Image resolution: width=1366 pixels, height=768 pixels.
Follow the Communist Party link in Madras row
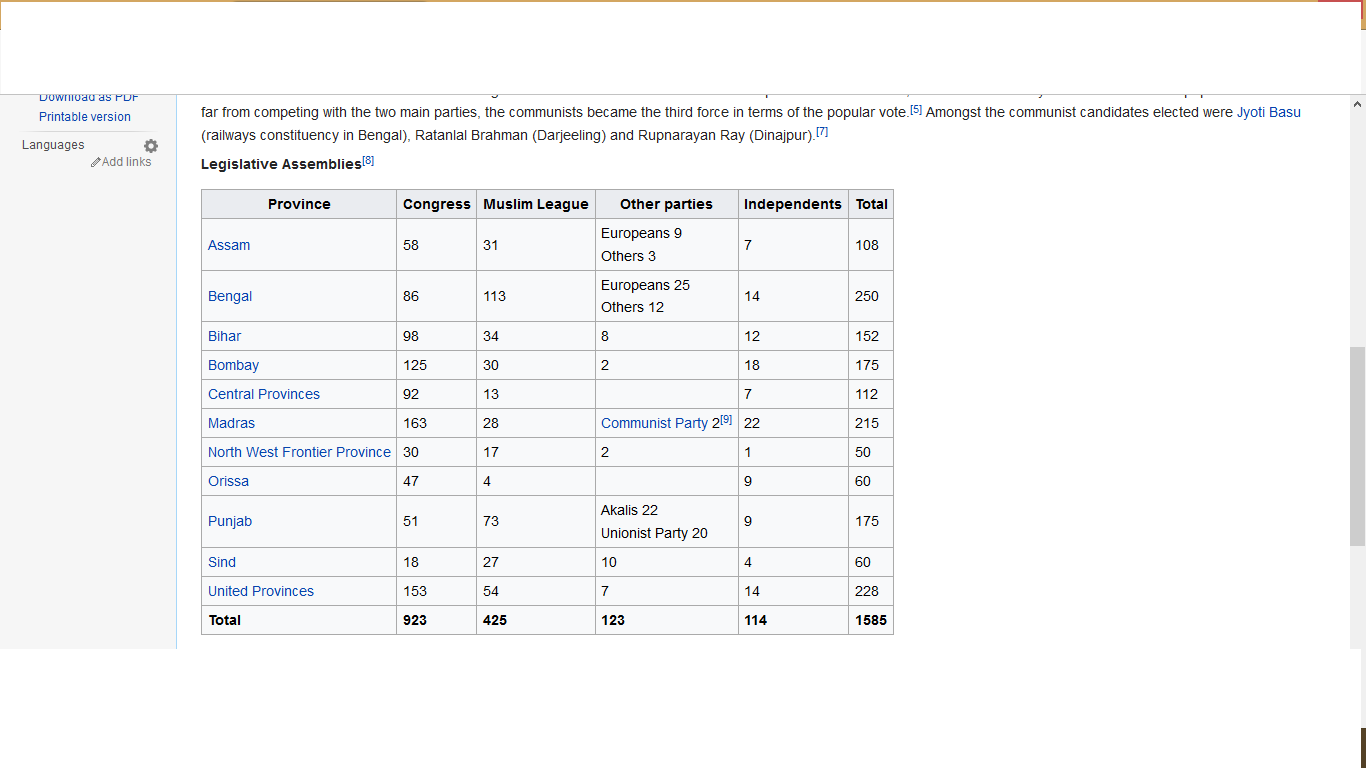[x=654, y=423]
